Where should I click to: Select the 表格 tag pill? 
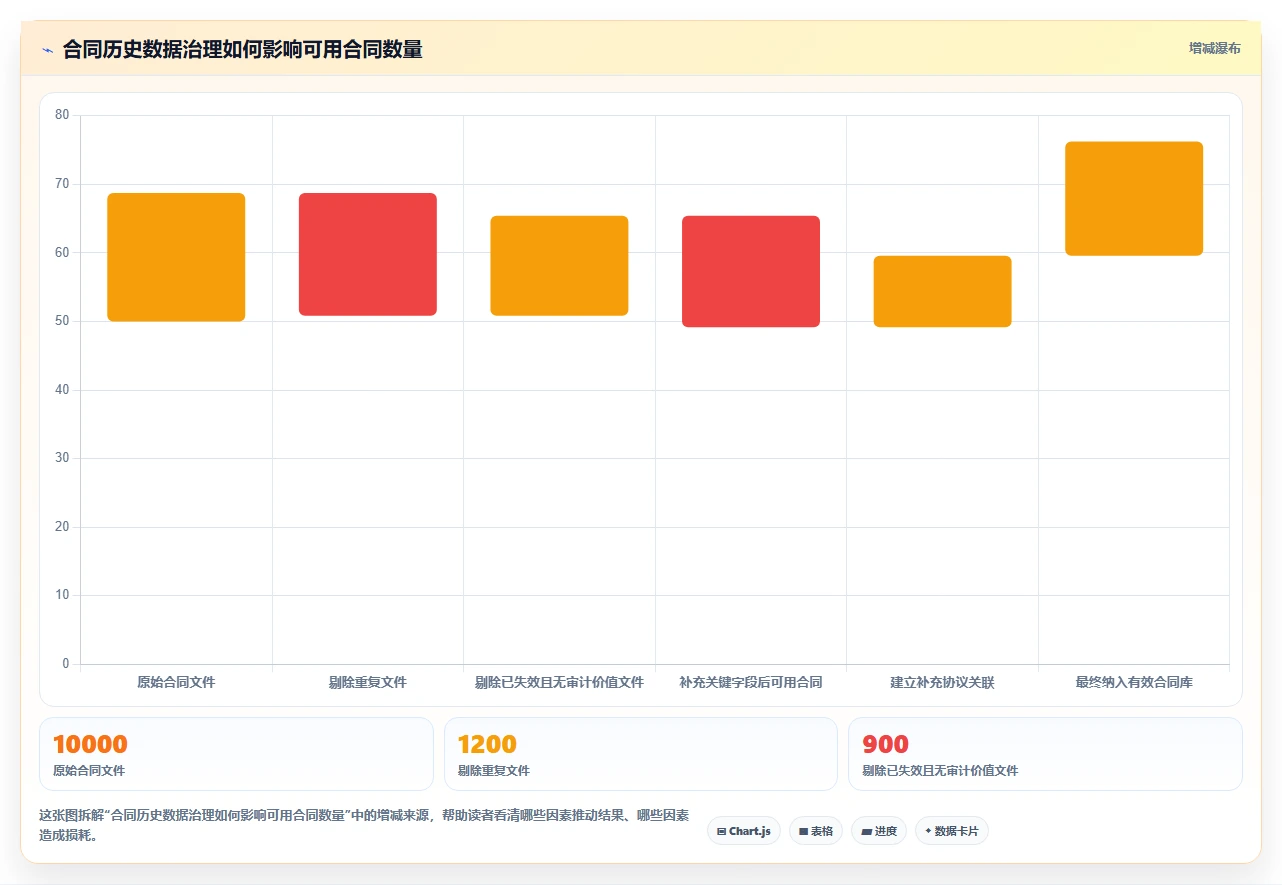[815, 831]
